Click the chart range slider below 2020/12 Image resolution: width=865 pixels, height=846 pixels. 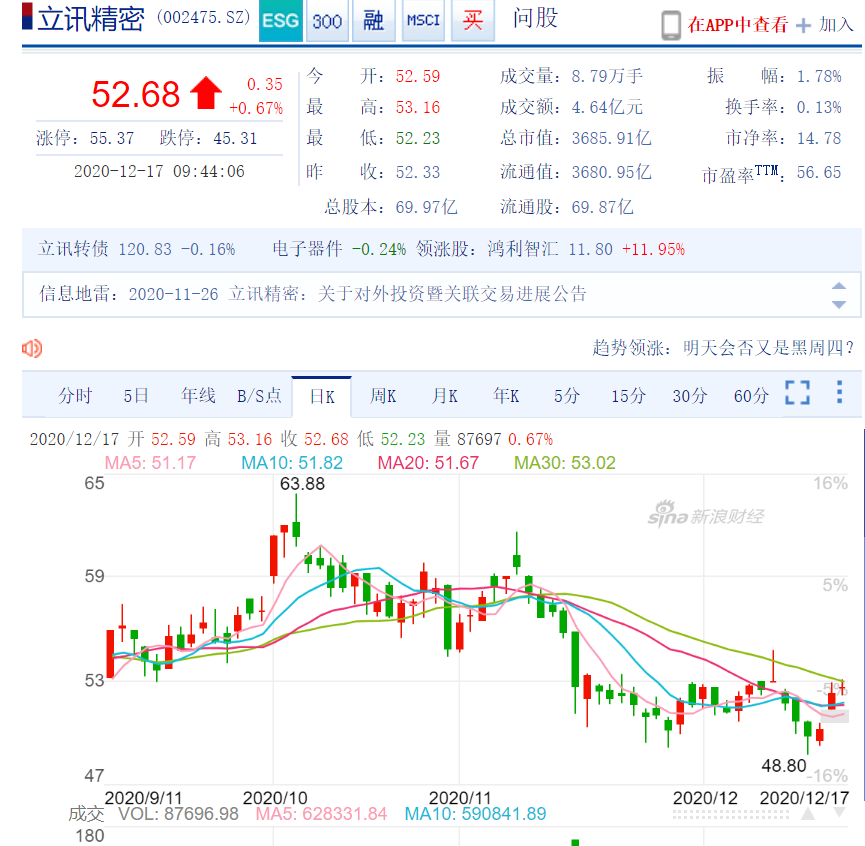point(730,815)
